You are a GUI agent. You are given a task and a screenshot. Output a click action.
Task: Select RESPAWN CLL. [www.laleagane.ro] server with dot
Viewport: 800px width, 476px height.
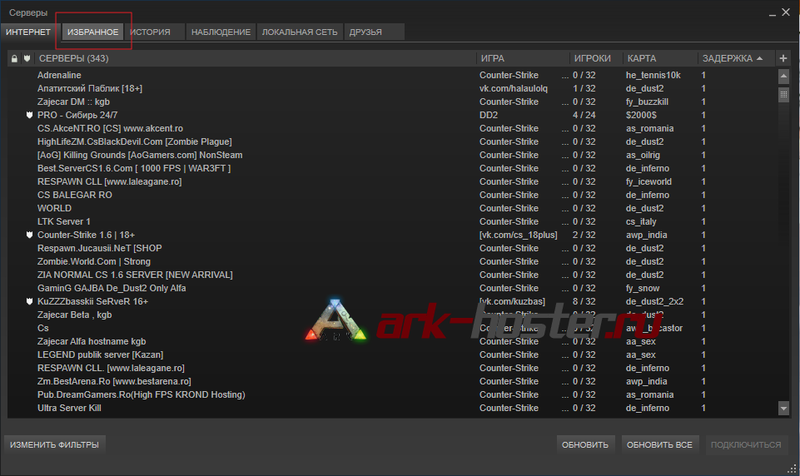click(x=391, y=368)
